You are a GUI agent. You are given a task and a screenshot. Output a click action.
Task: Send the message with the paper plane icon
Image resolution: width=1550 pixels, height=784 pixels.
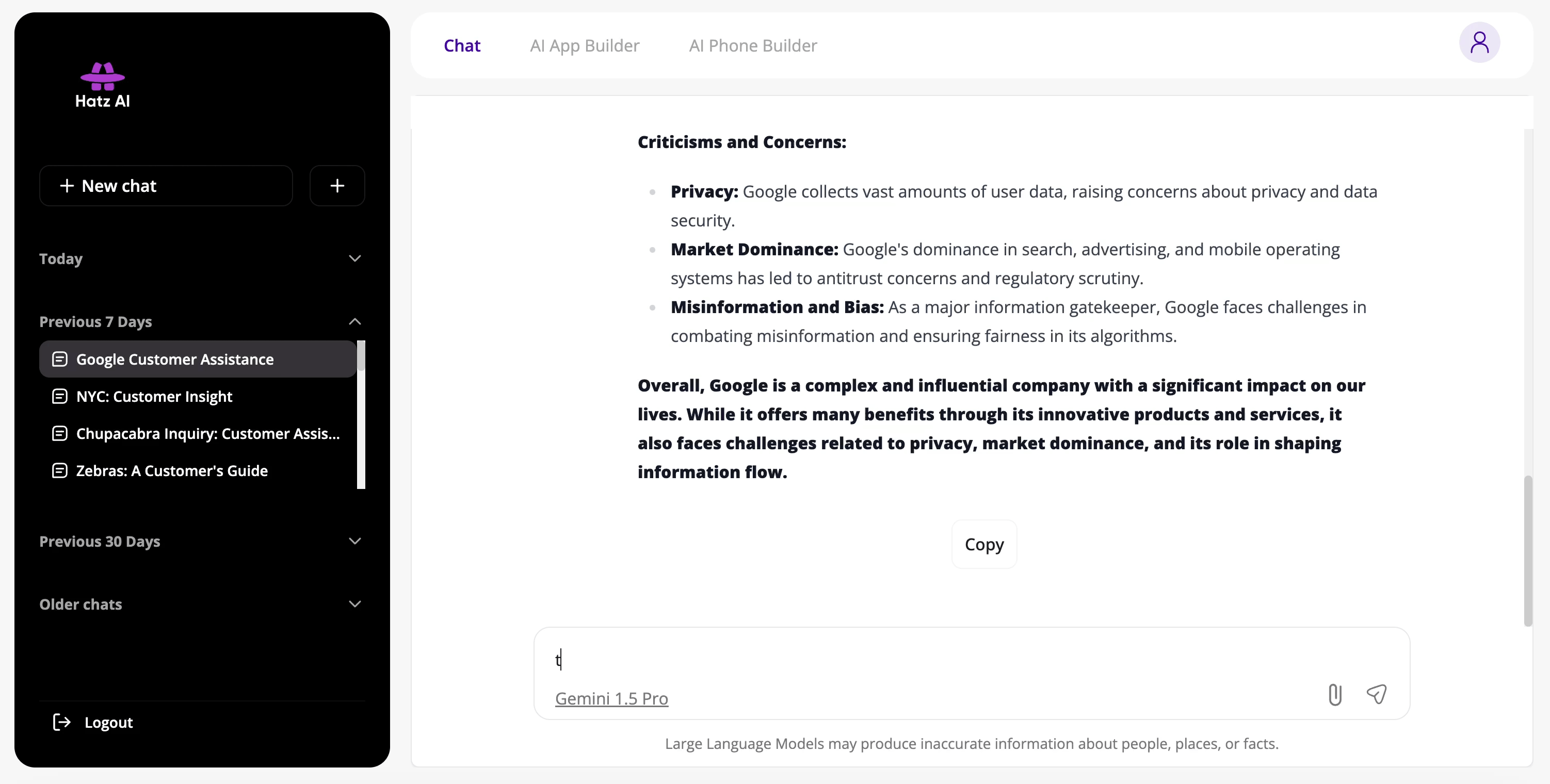(1376, 694)
